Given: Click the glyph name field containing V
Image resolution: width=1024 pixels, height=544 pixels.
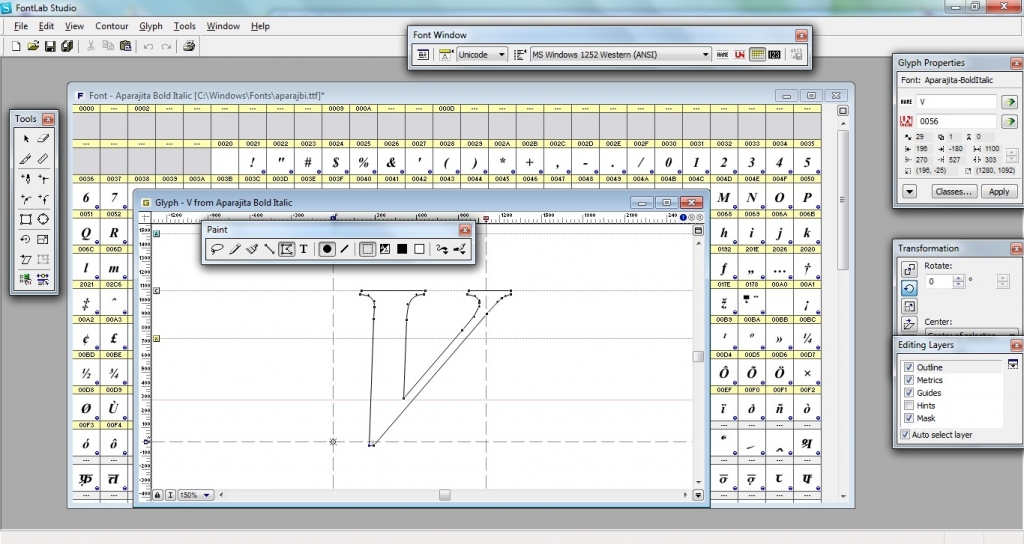Looking at the screenshot, I should (x=955, y=102).
